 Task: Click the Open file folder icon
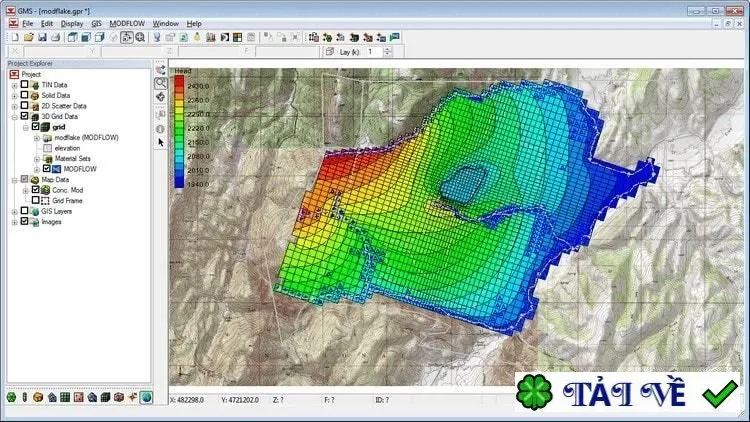(x=29, y=37)
